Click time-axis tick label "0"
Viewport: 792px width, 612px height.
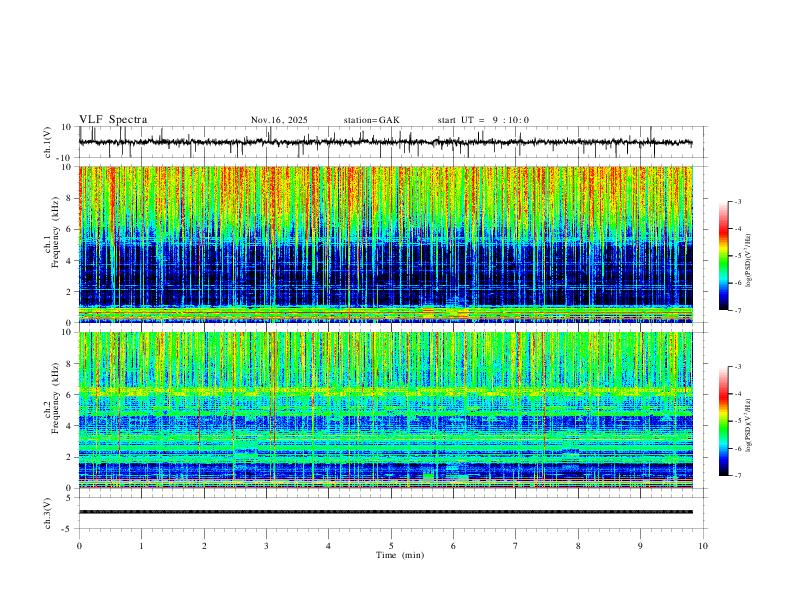coord(79,546)
